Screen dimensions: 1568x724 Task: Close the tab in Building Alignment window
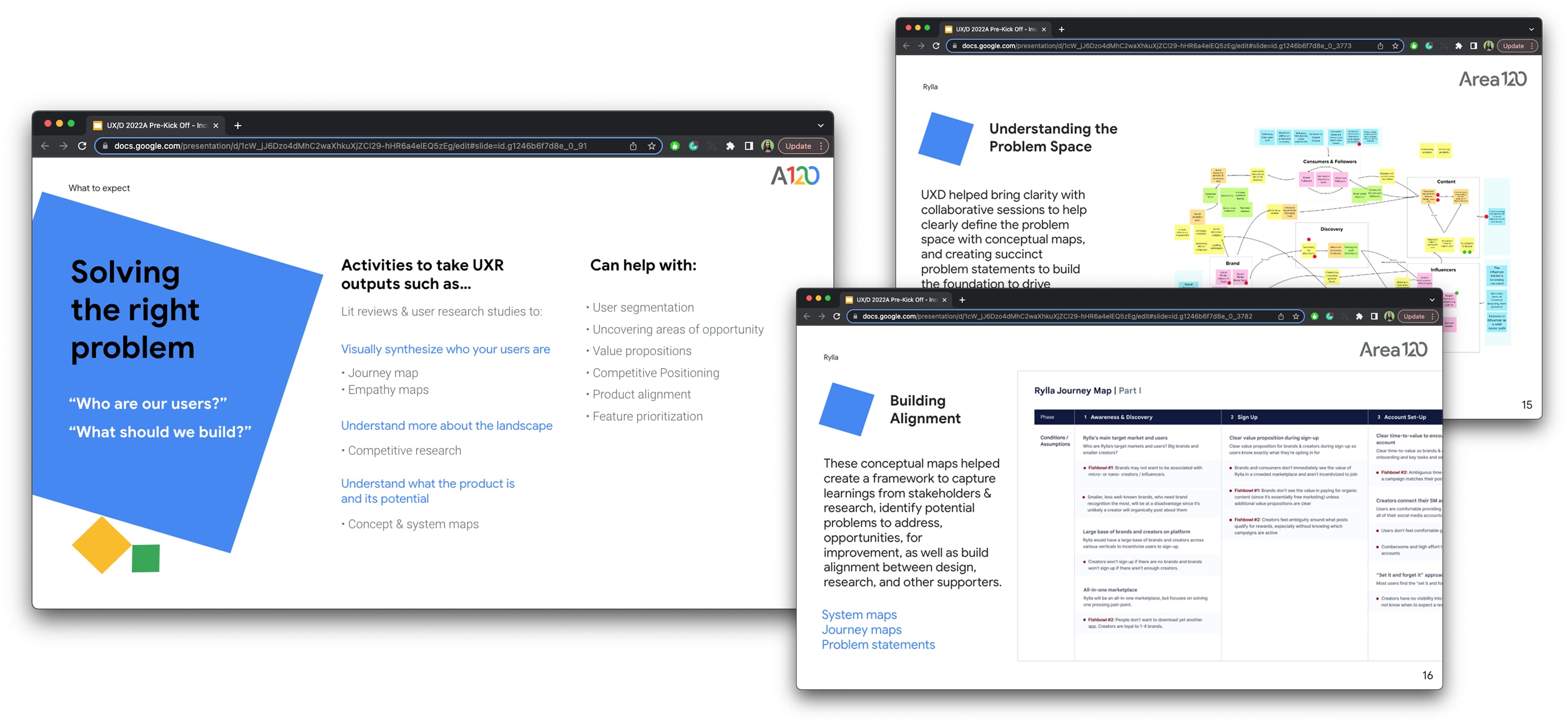(x=945, y=300)
